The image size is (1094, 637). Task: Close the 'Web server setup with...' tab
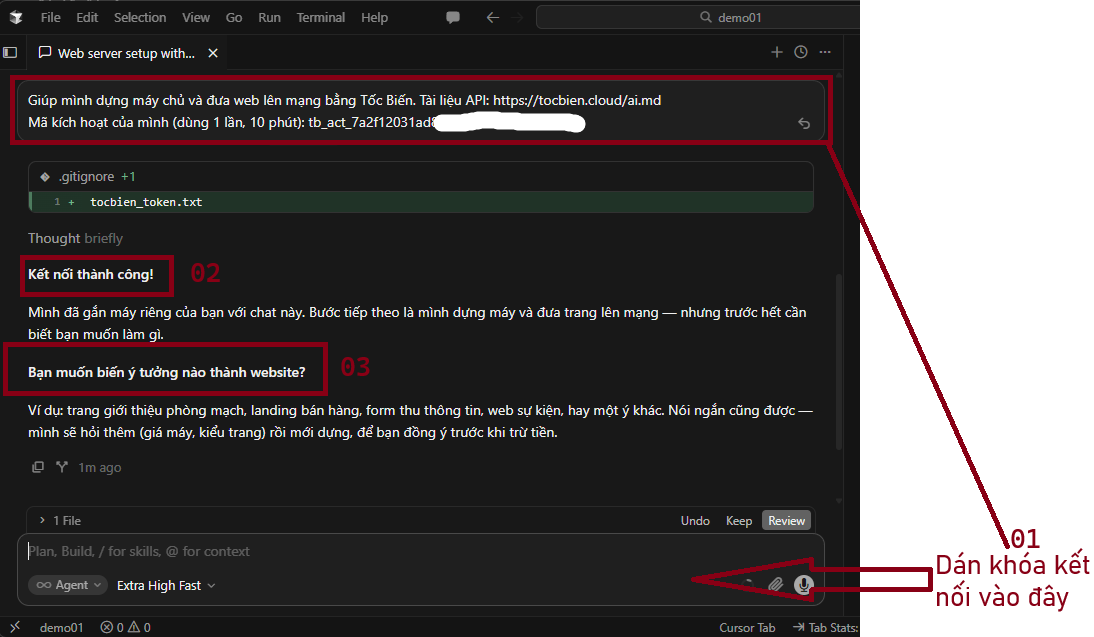coord(213,53)
